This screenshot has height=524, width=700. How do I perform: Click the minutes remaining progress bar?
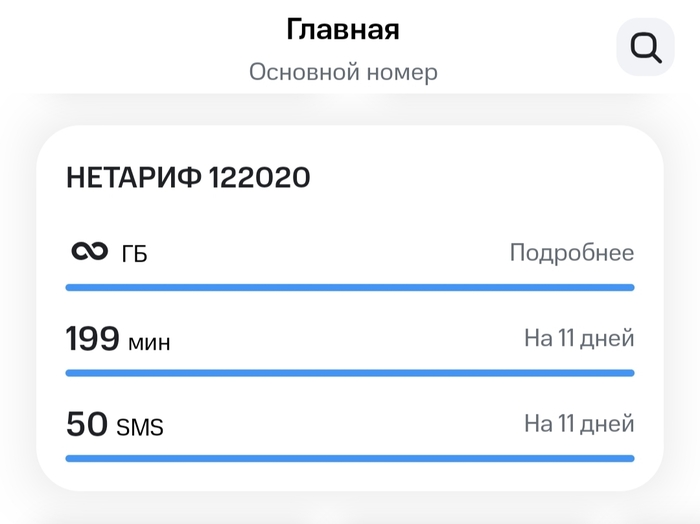(350, 373)
